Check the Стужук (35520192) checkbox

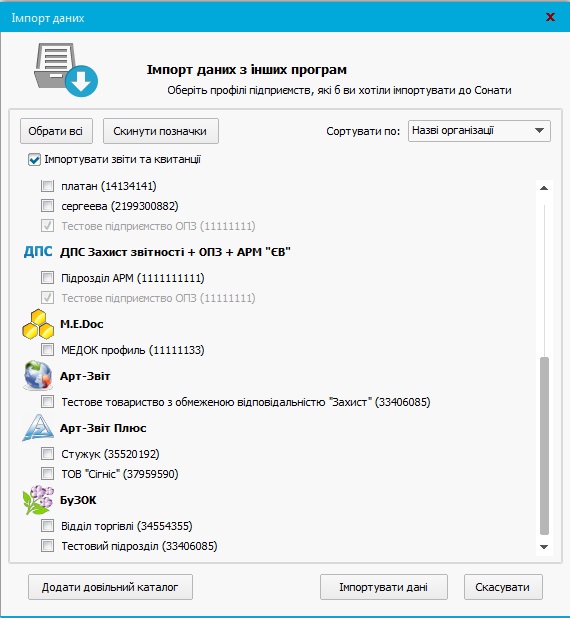click(47, 454)
